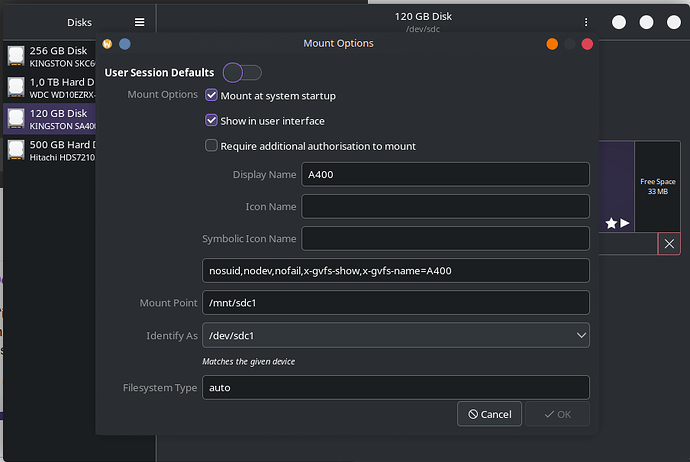This screenshot has width=690, height=462.
Task: Select the 120 GB Kingston disk icon
Action: coord(16,120)
